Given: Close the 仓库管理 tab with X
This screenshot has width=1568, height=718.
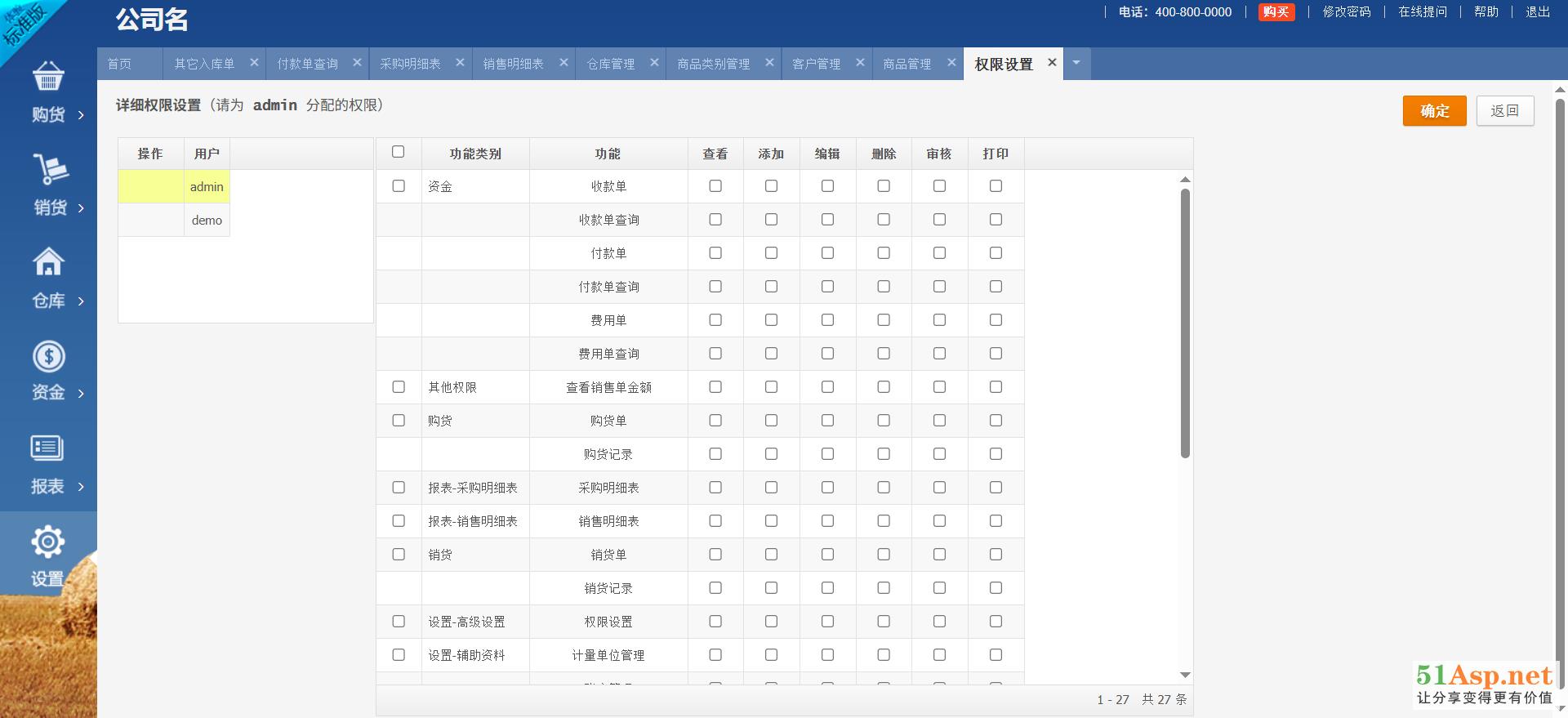Looking at the screenshot, I should coord(654,63).
